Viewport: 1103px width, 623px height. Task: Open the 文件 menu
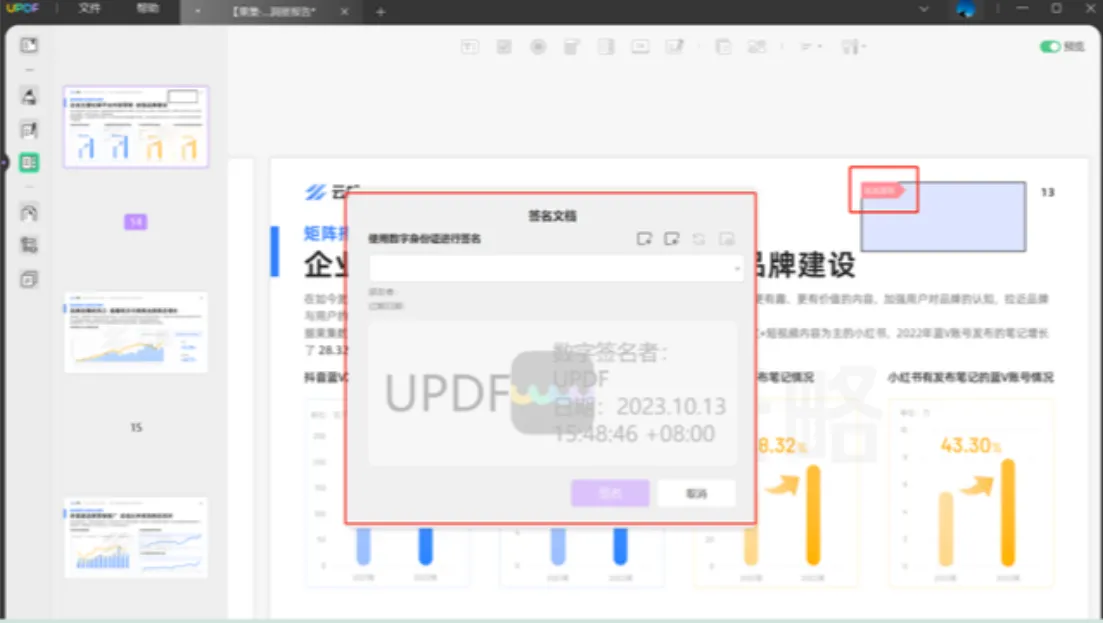pos(89,8)
